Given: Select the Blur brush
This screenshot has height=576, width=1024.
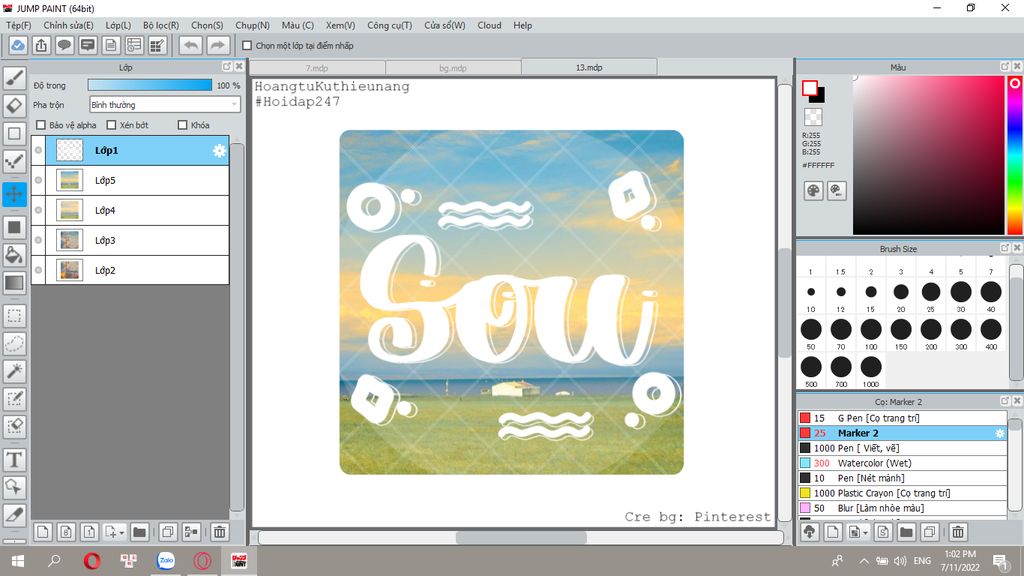Looking at the screenshot, I should 902,508.
